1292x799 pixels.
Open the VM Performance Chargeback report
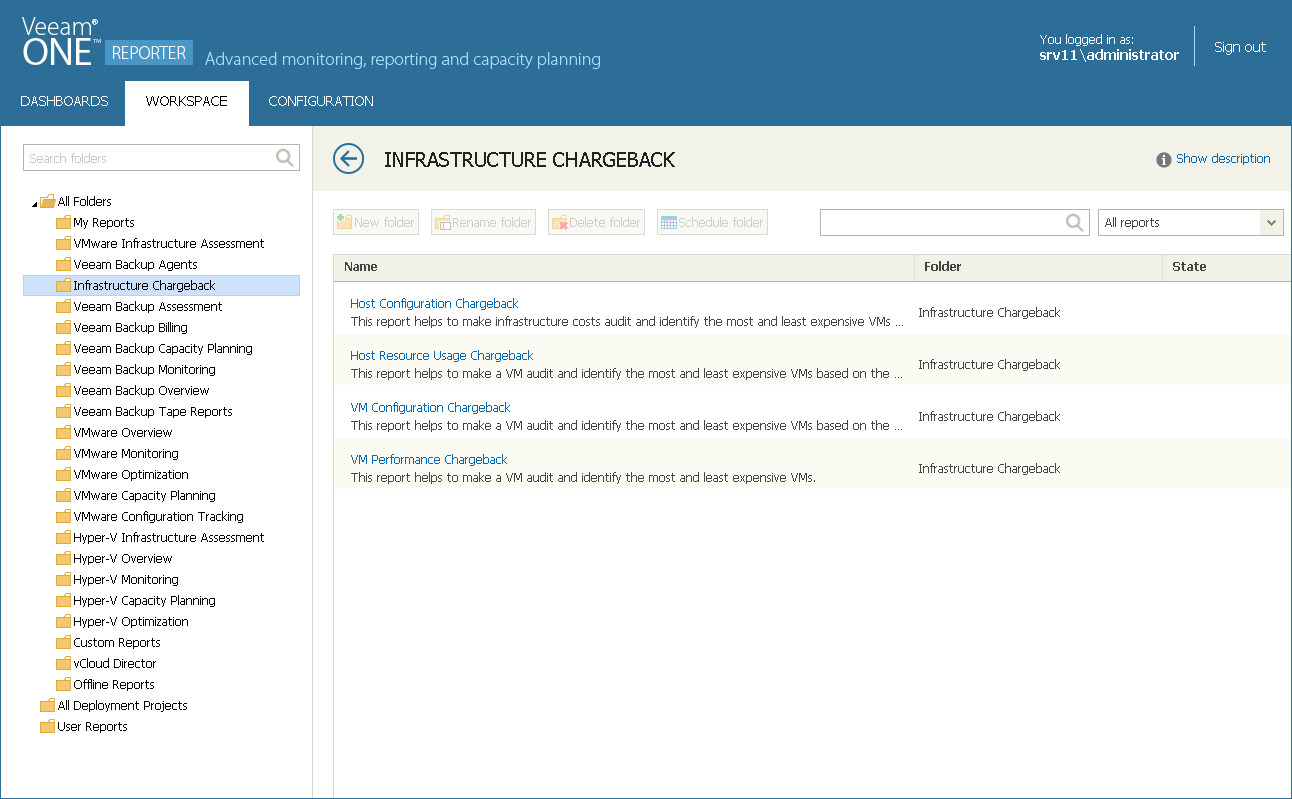429,459
